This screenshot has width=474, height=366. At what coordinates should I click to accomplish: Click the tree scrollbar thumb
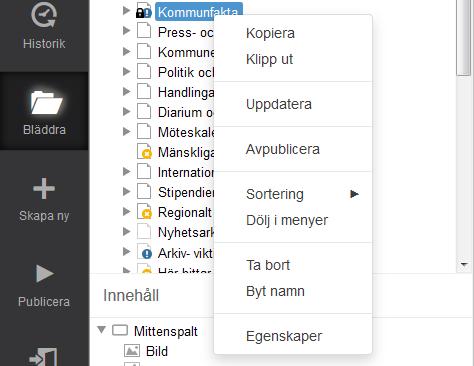(463, 37)
